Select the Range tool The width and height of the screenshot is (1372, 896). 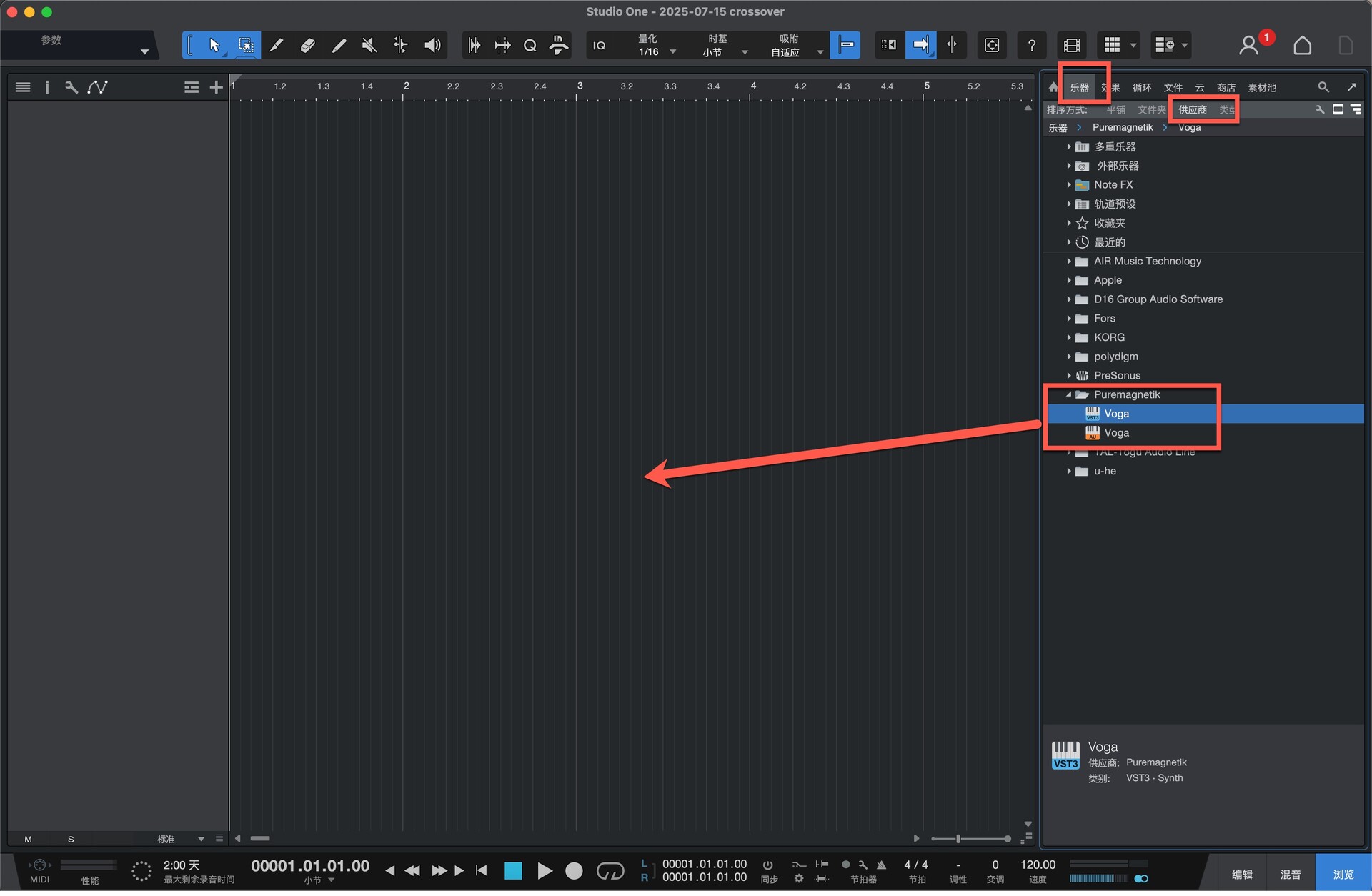(245, 46)
